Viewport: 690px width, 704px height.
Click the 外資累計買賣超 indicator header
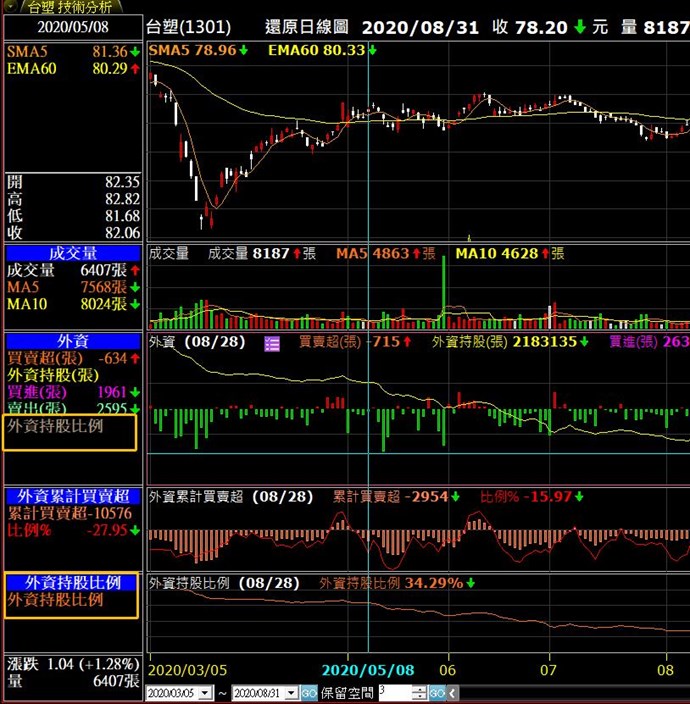click(72, 496)
